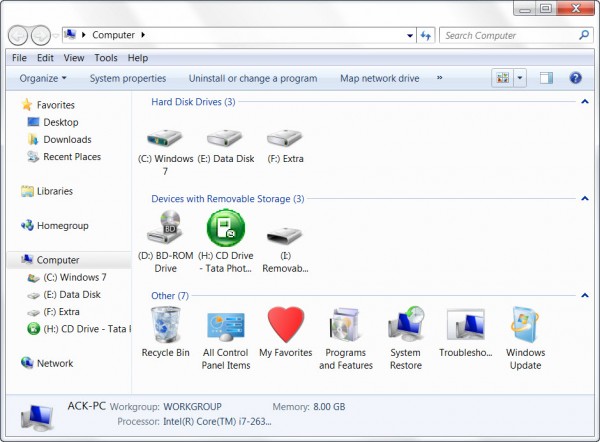Image resolution: width=600 pixels, height=442 pixels.
Task: Click Uninstall or change a program
Action: point(253,78)
